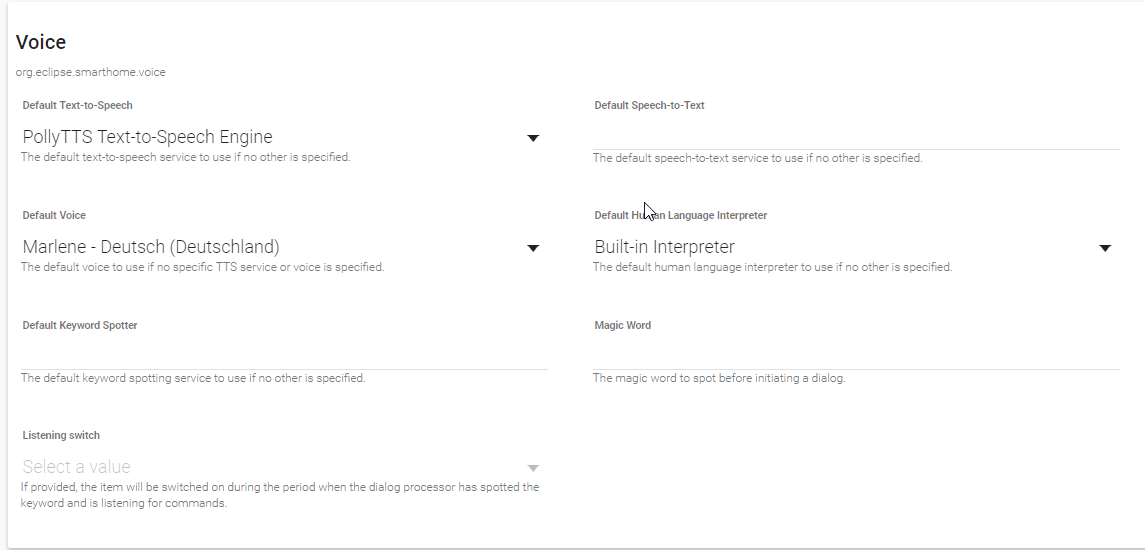Click the Listening switch field label

coord(61,435)
